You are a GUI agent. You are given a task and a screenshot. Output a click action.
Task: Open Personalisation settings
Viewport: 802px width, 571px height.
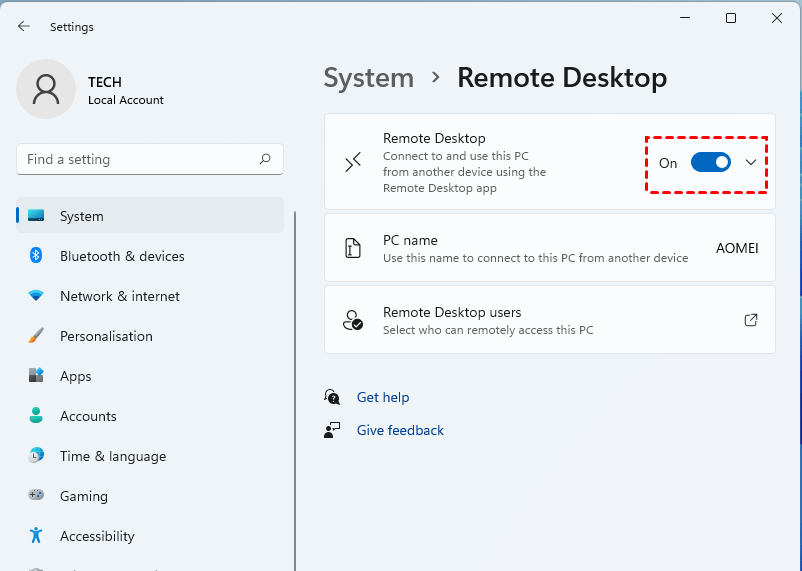[x=150, y=336]
